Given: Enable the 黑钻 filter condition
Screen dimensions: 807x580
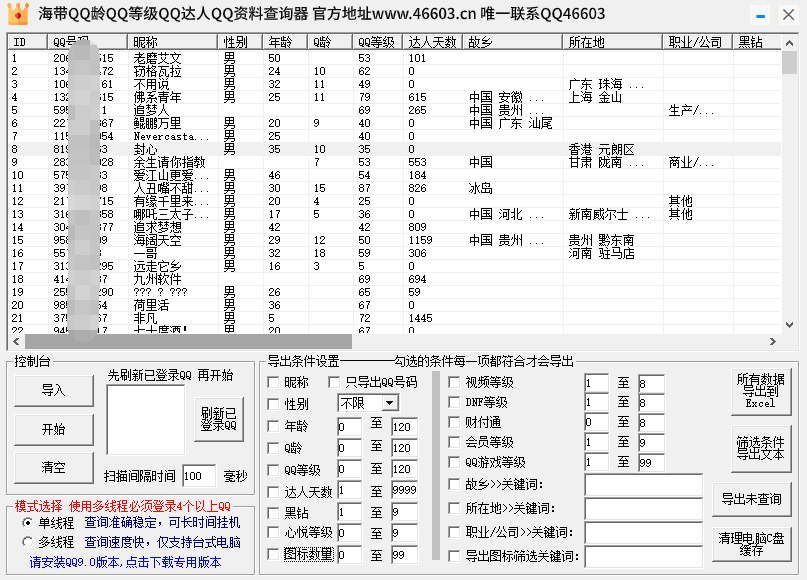Looking at the screenshot, I should point(273,512).
